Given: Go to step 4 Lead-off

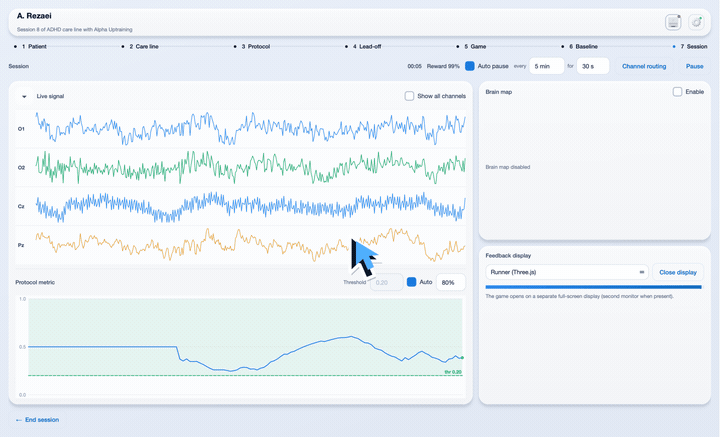Looking at the screenshot, I should [367, 46].
